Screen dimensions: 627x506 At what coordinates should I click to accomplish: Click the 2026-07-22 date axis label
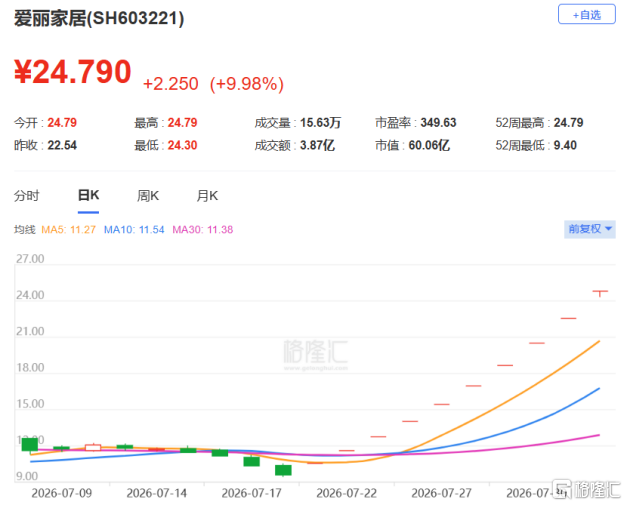pyautogui.click(x=347, y=493)
